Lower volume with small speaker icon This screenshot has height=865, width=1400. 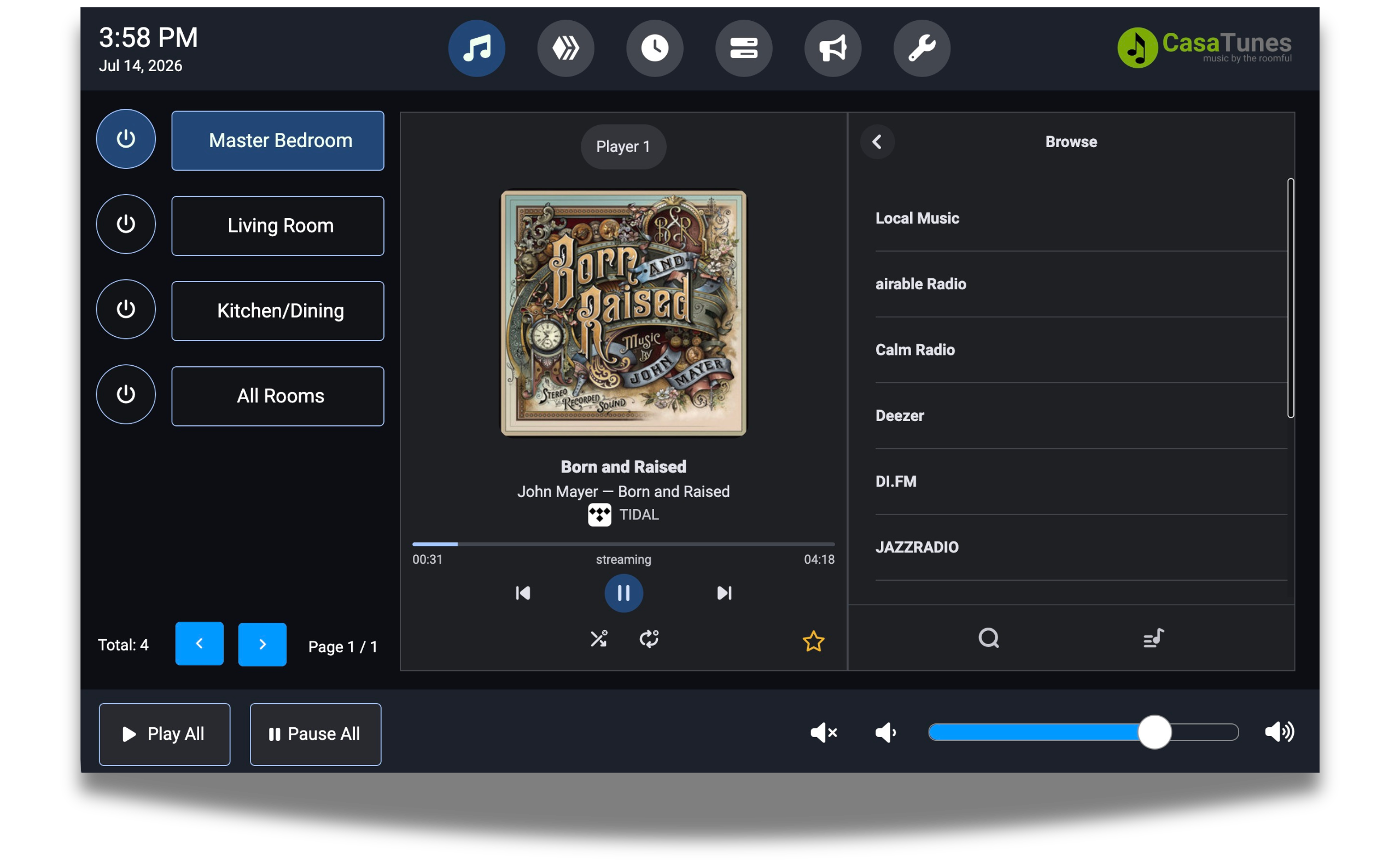pyautogui.click(x=885, y=733)
